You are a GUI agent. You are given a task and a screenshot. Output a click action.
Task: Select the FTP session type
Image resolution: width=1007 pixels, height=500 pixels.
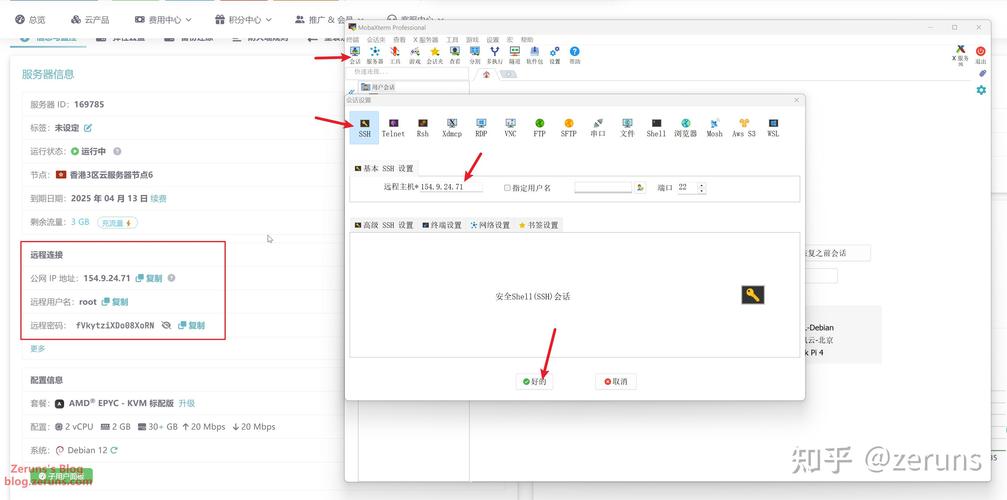coord(539,128)
